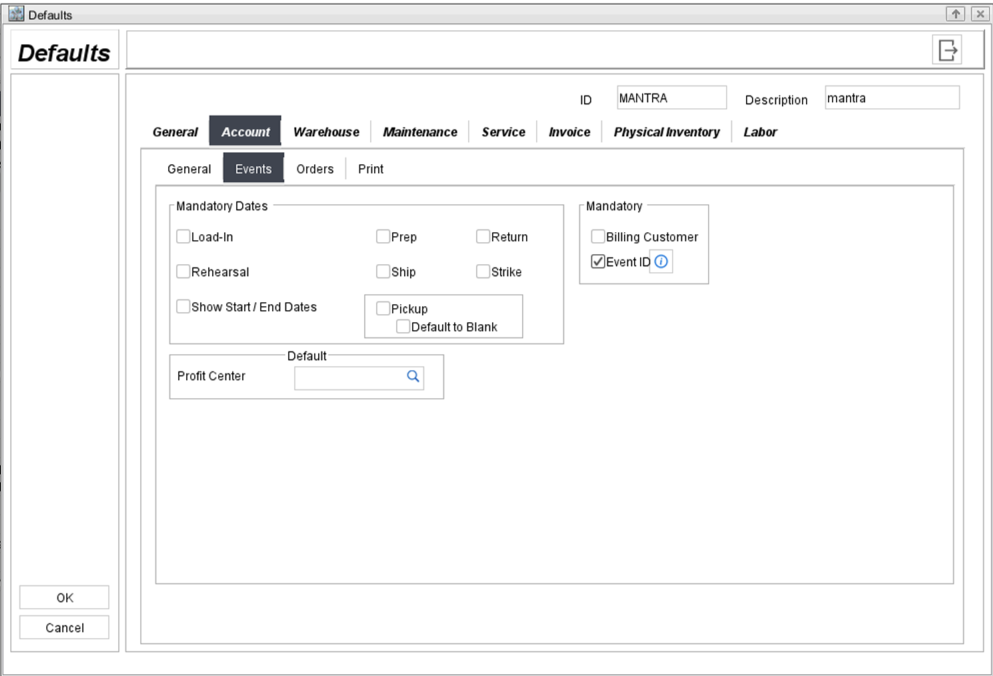Tick the Default to Blank checkbox
The image size is (993, 676).
coord(403,326)
